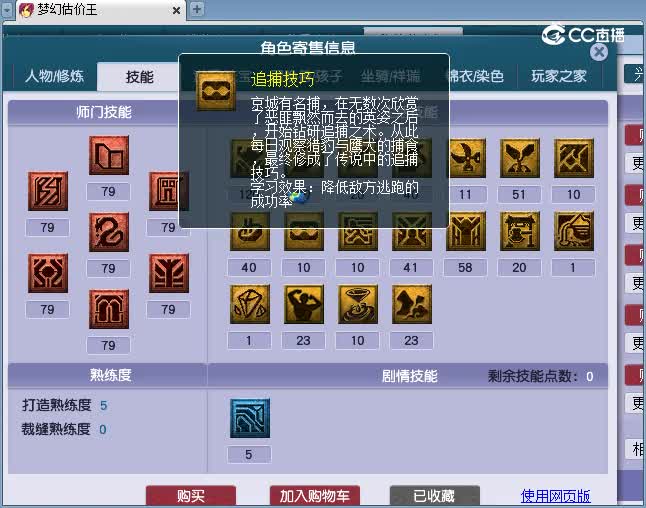Screen dimensions: 646x508
Task: Click the red tree-shaped 师门 skill icon
Action: pos(169,273)
